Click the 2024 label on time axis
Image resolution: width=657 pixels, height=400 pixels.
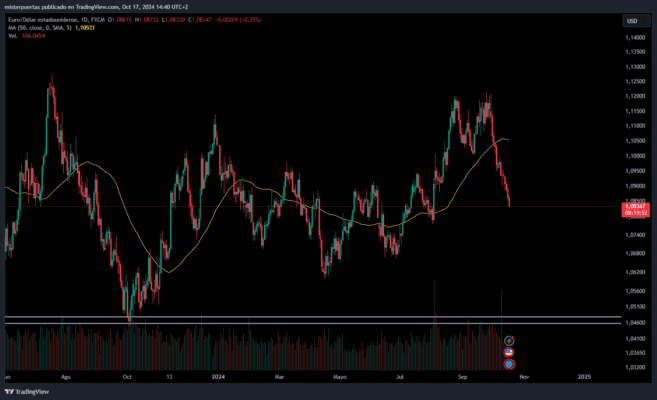pos(218,378)
